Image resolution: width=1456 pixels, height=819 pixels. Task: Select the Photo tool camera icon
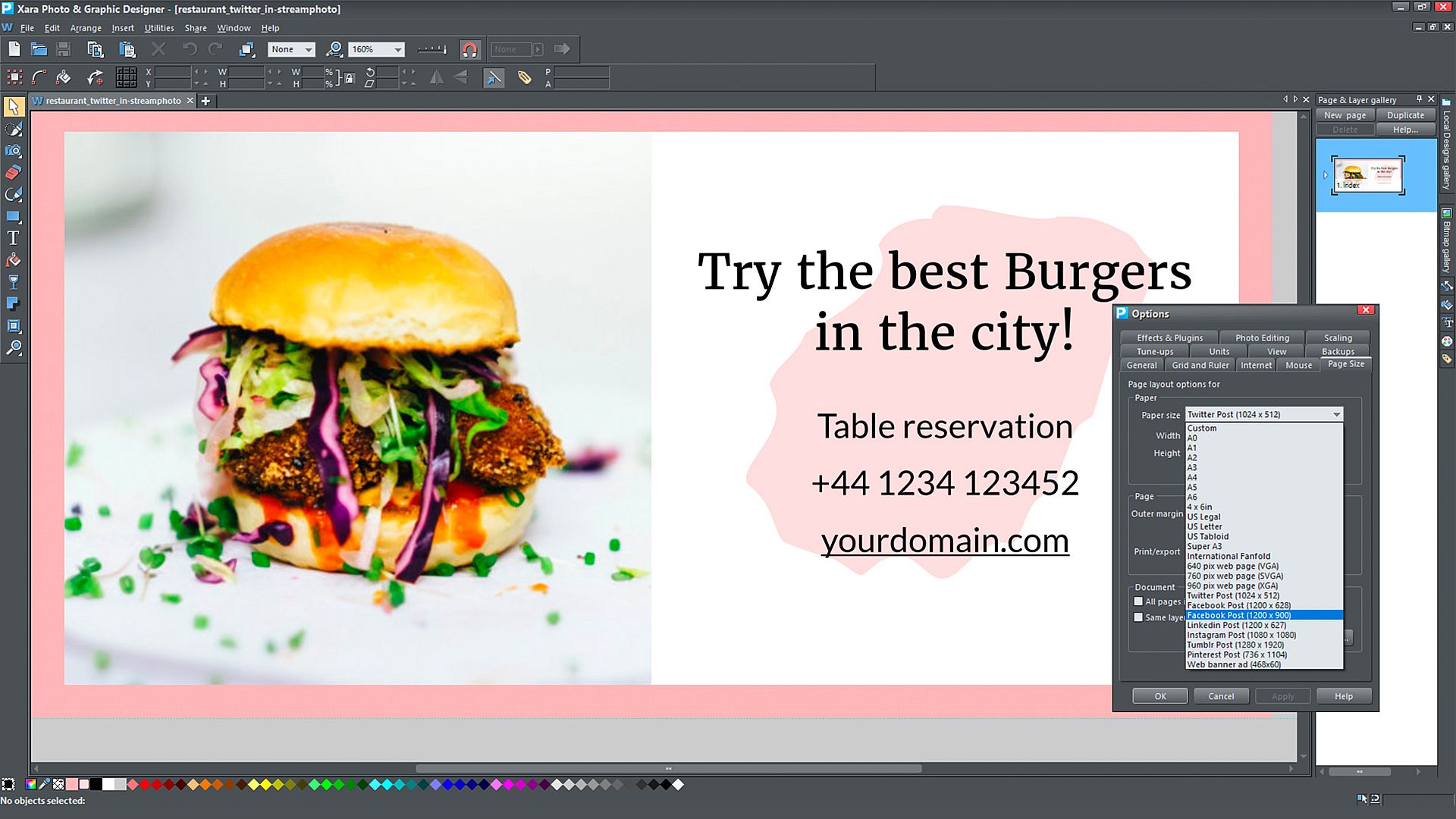pyautogui.click(x=13, y=151)
